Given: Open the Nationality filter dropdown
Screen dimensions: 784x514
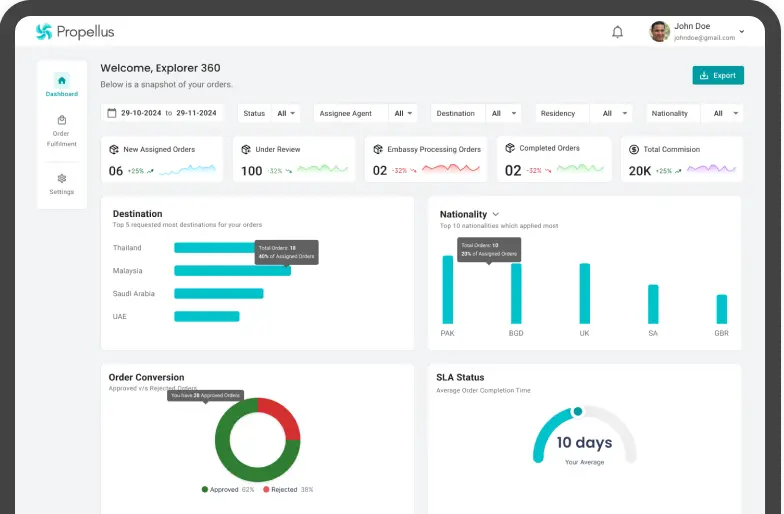Looking at the screenshot, I should 694,113.
